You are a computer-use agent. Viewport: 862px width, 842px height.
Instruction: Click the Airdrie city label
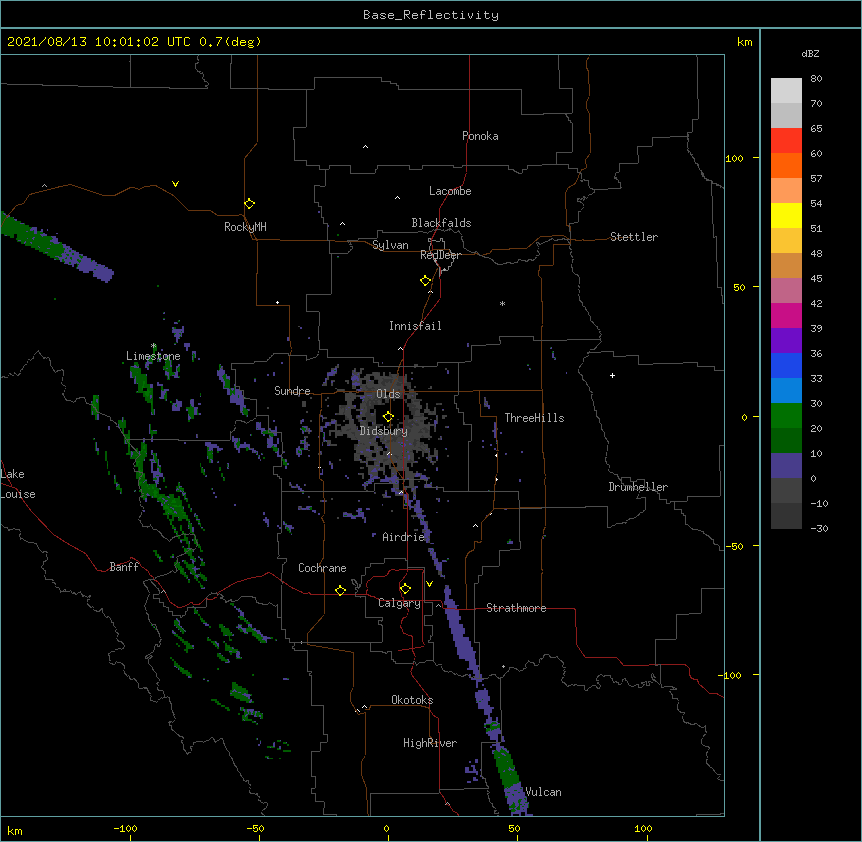tap(404, 537)
